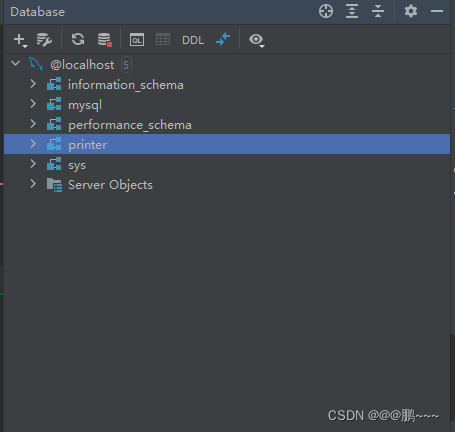Open the eye view options dropdown
Viewport: 455px width, 432px height.
coord(256,40)
